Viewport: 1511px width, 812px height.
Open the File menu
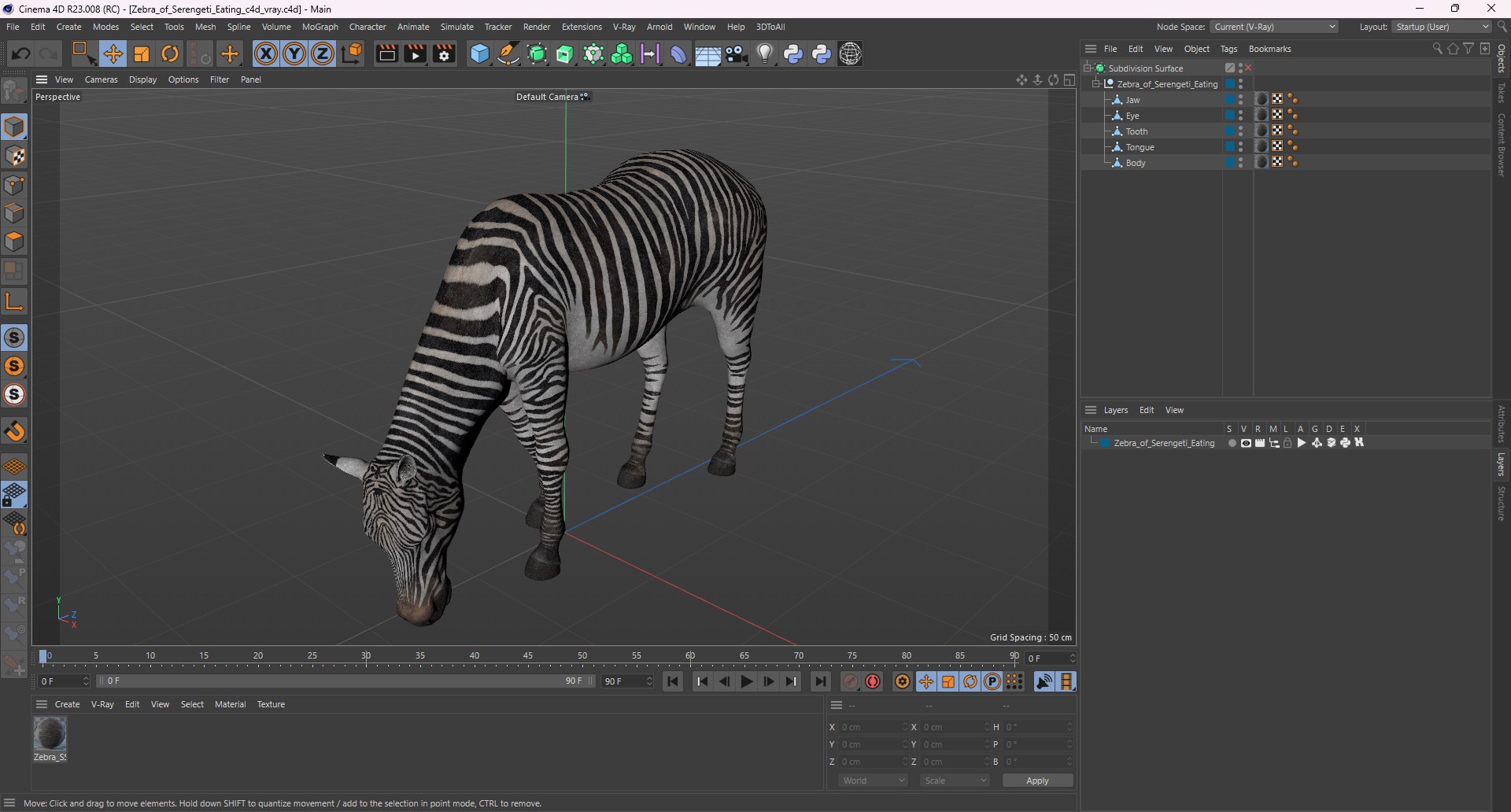[x=13, y=27]
